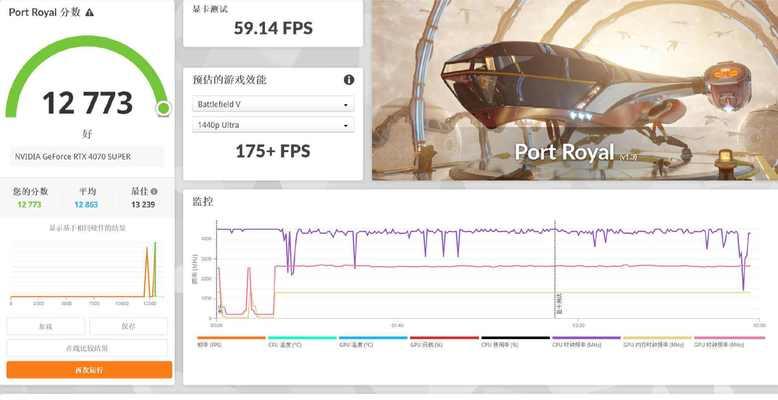Toggle the teal CPU 温度 legend series
778x400 pixels.
[x=302, y=341]
